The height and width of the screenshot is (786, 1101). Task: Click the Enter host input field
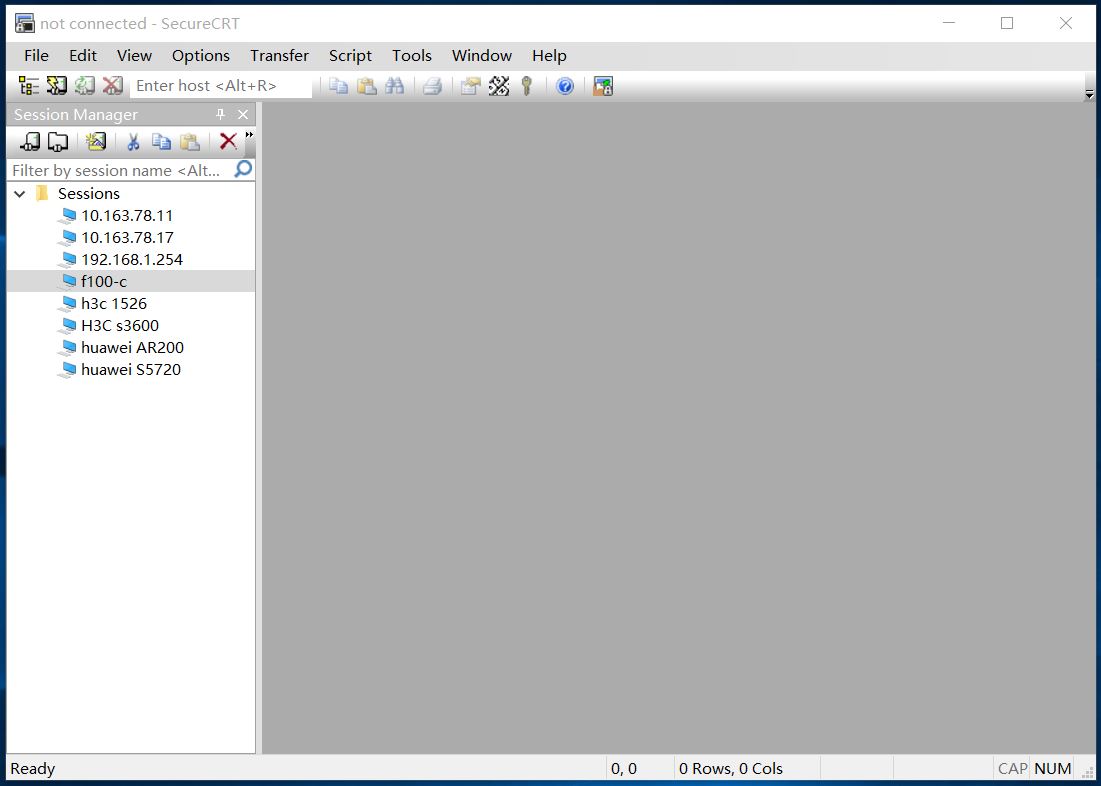pyautogui.click(x=221, y=86)
